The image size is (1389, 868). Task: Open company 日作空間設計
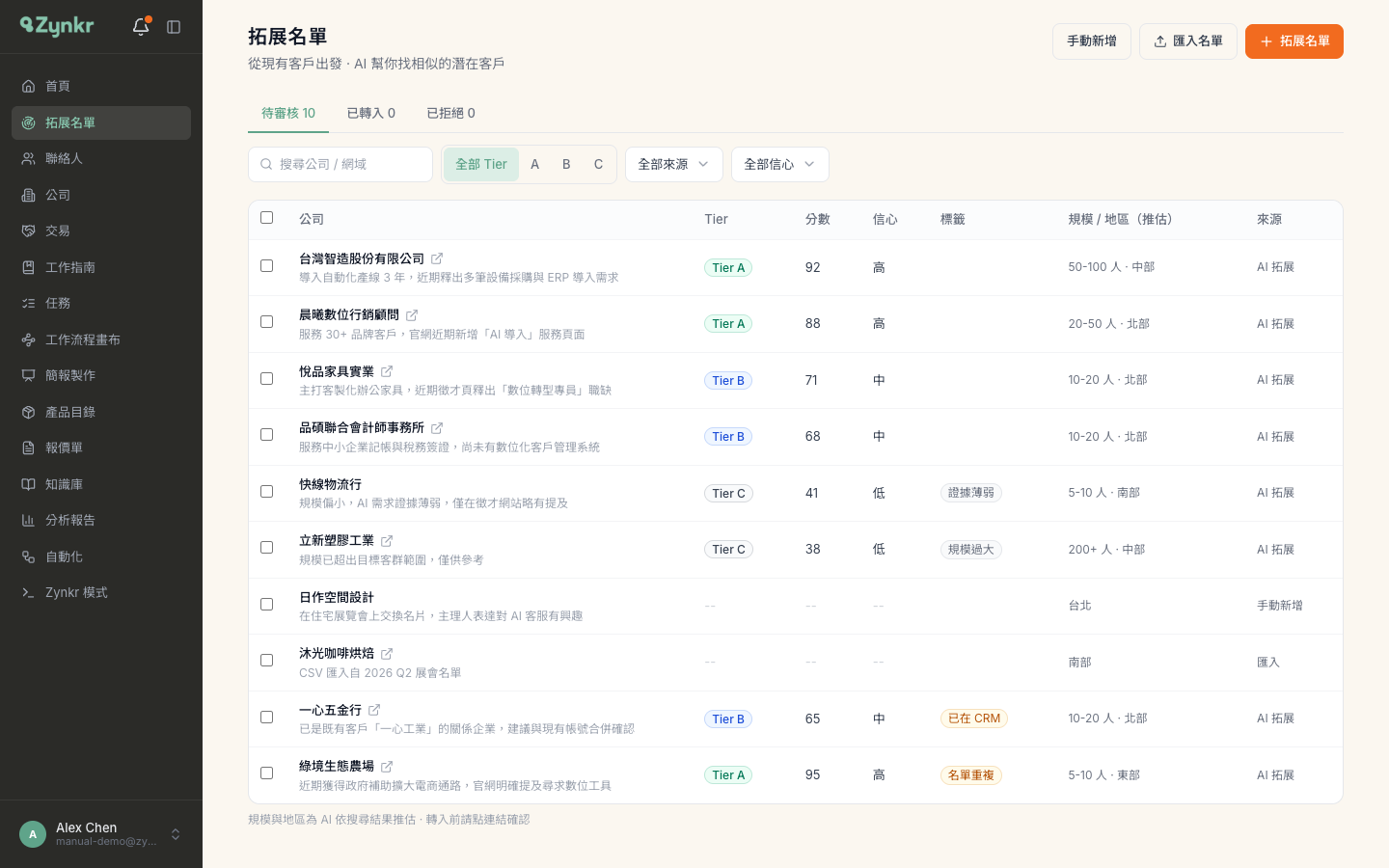(337, 598)
